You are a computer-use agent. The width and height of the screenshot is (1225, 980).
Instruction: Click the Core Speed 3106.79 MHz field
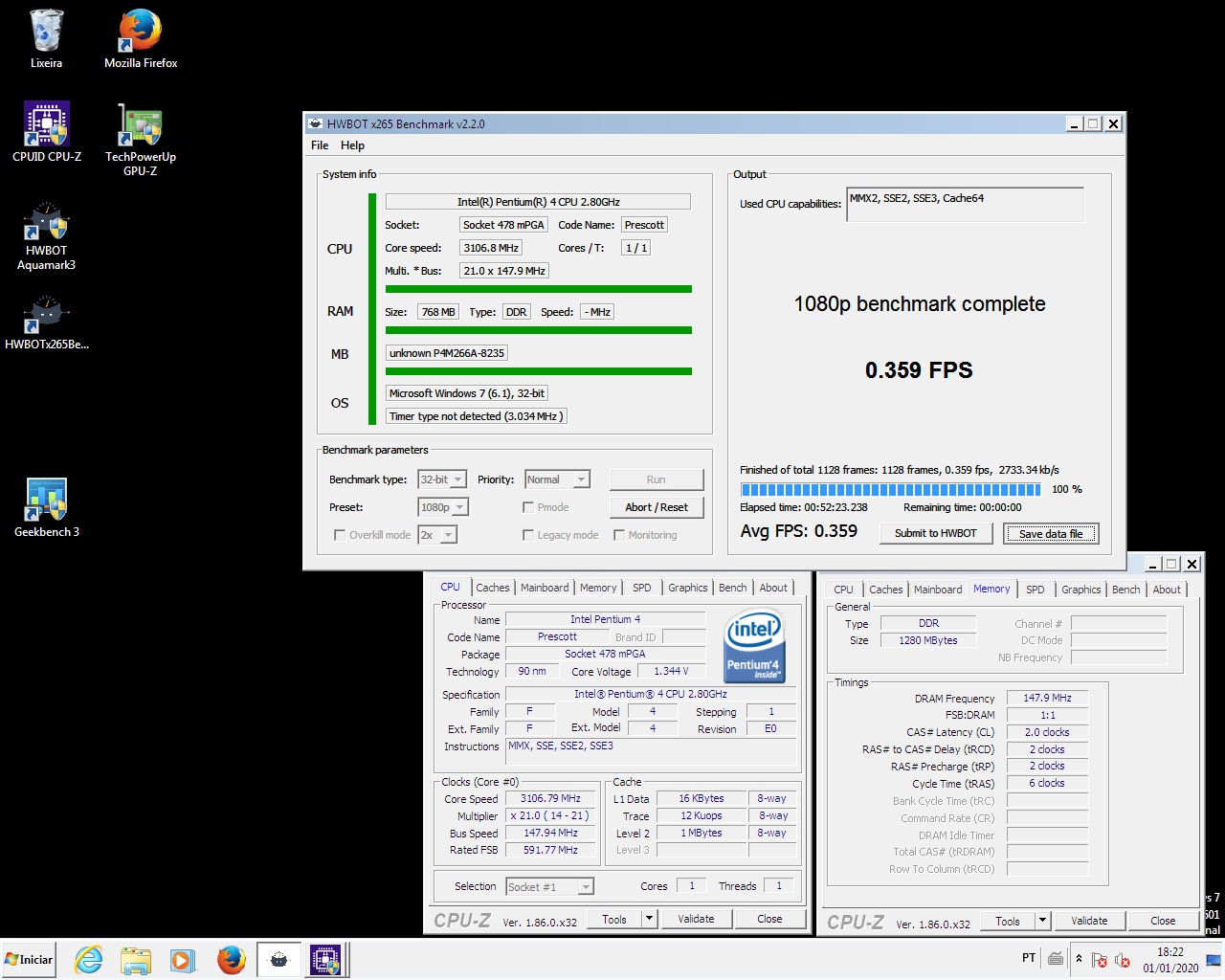point(550,798)
